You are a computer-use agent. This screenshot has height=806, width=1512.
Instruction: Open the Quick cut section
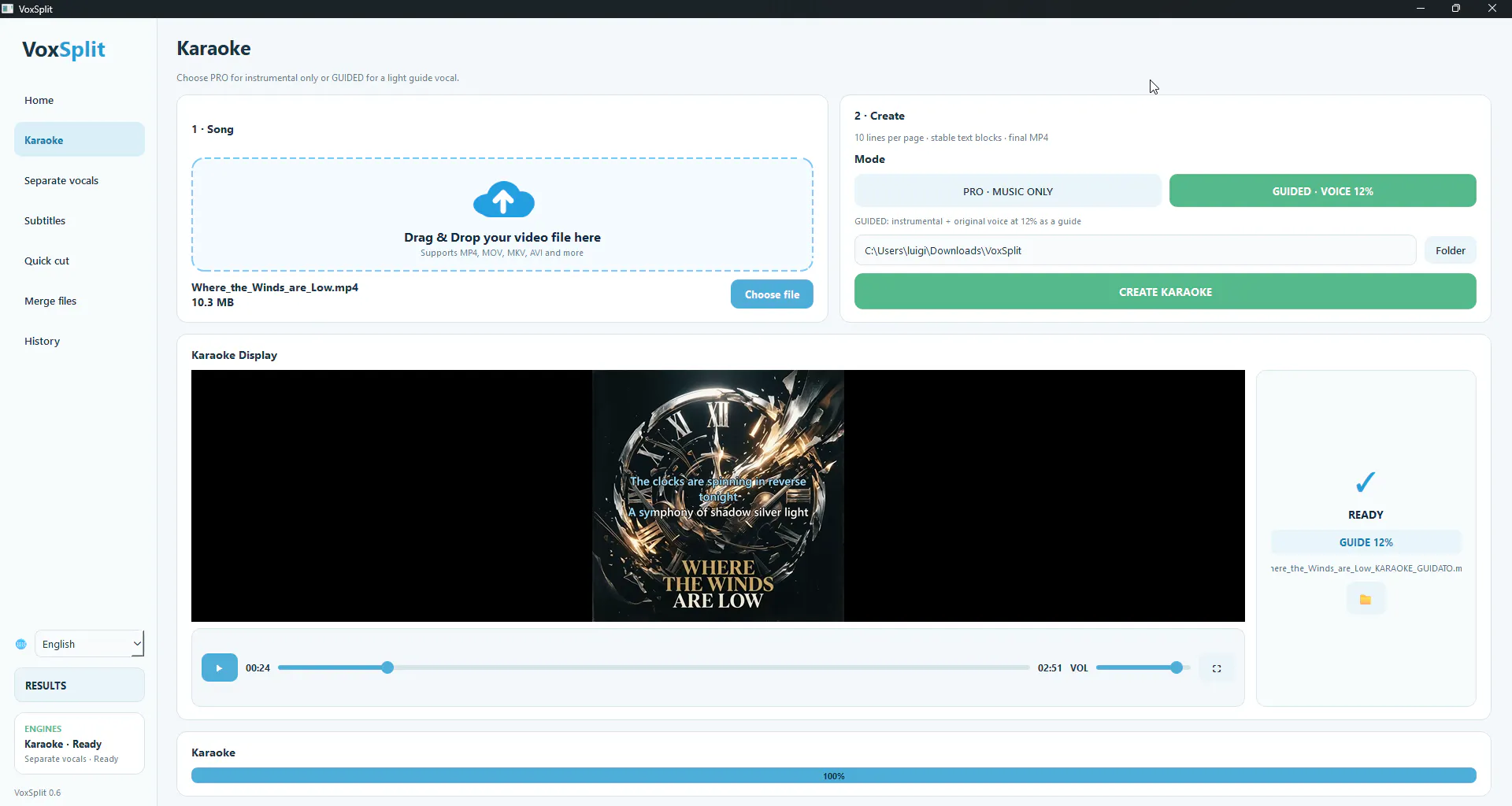click(80, 261)
